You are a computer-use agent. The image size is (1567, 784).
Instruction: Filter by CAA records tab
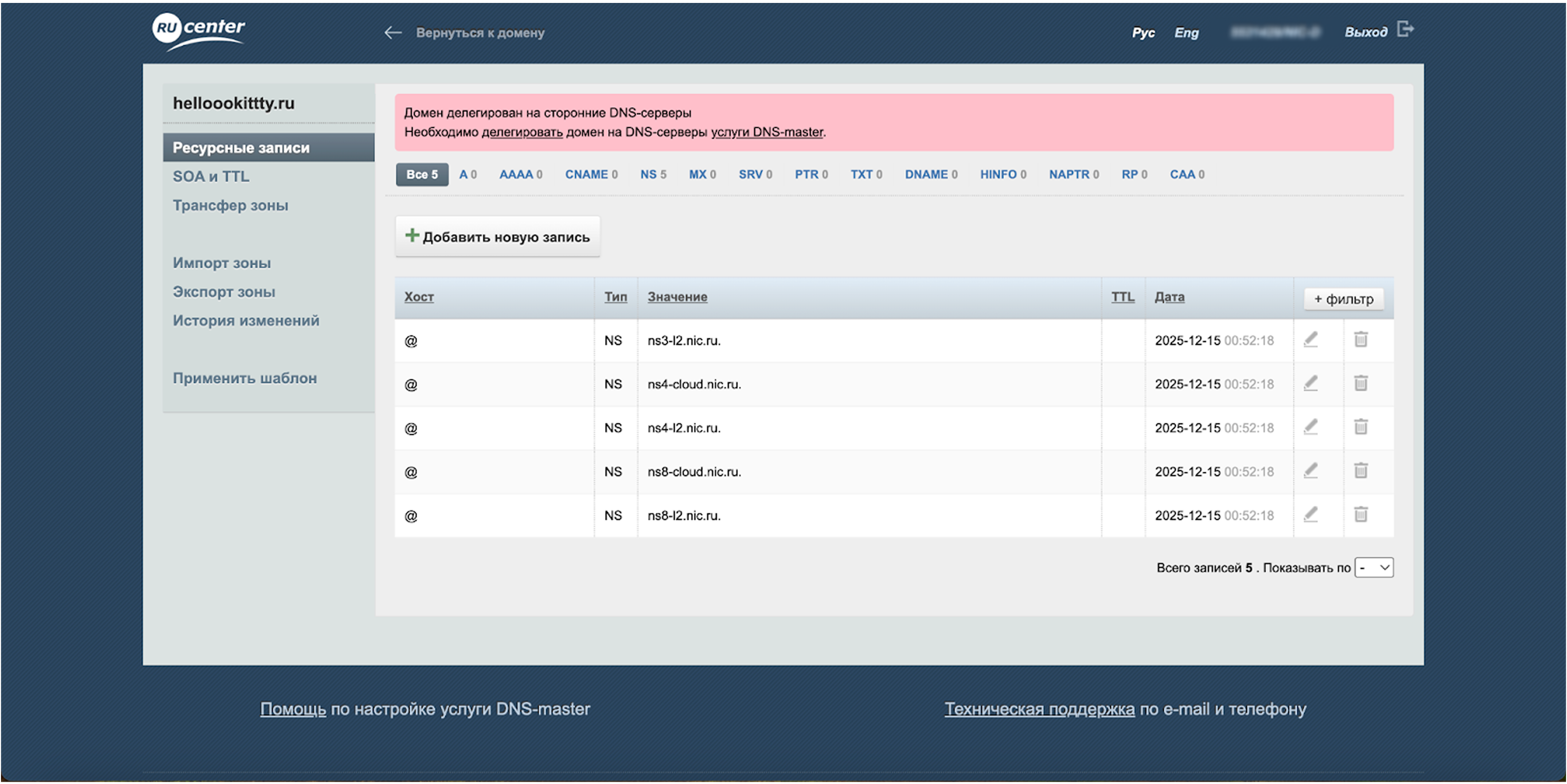(x=1187, y=174)
